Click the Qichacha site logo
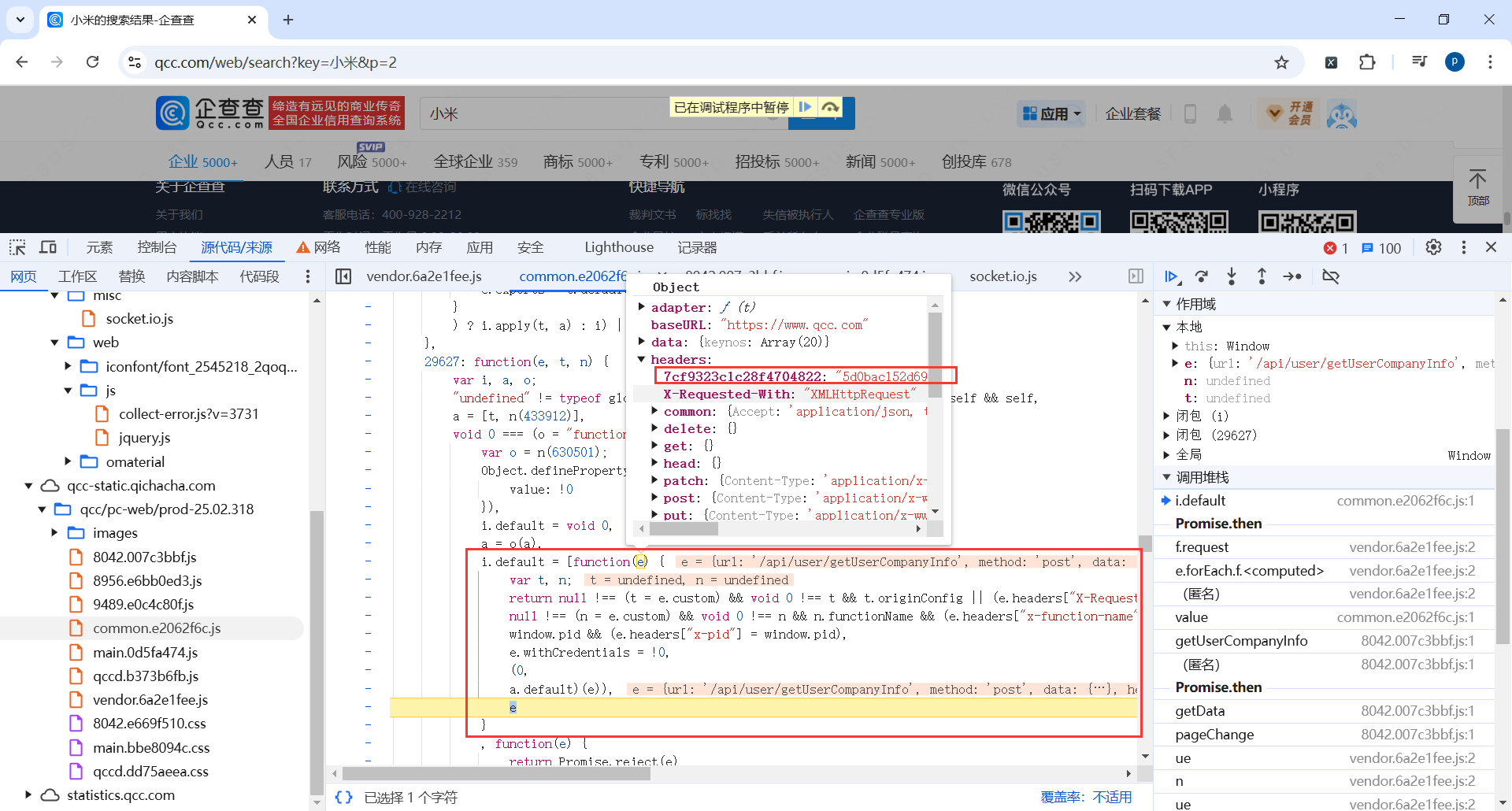Viewport: 1512px width, 811px height. point(210,113)
